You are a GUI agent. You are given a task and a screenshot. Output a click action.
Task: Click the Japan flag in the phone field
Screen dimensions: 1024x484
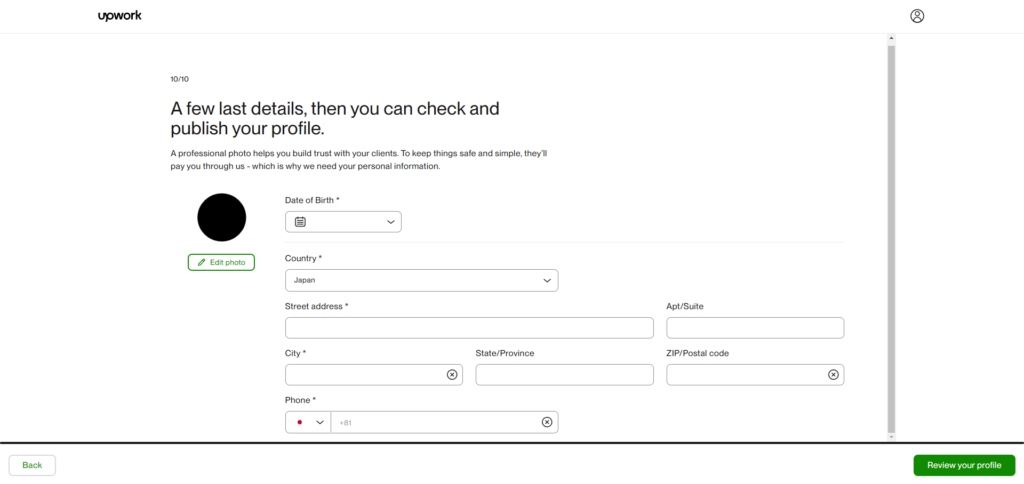click(x=300, y=423)
